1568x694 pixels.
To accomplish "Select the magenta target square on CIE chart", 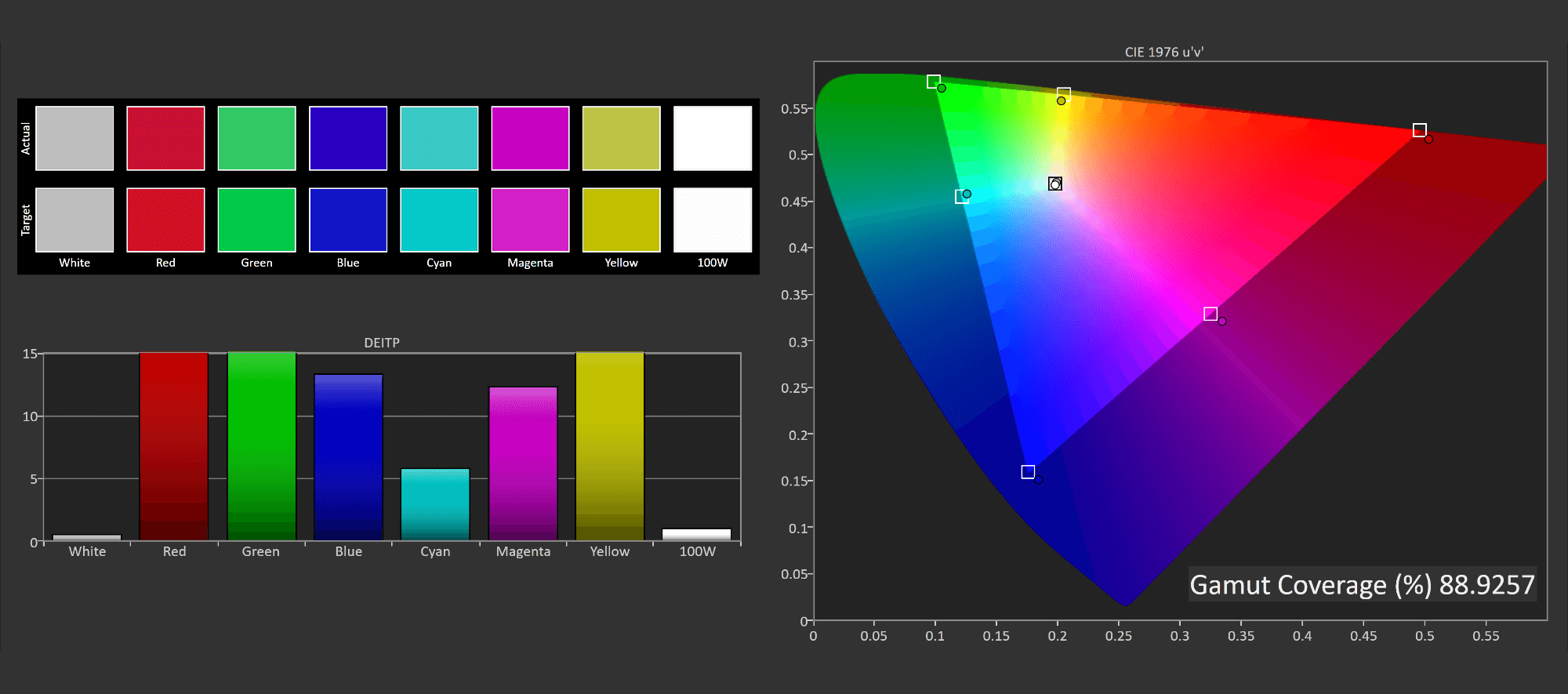I will [1210, 314].
